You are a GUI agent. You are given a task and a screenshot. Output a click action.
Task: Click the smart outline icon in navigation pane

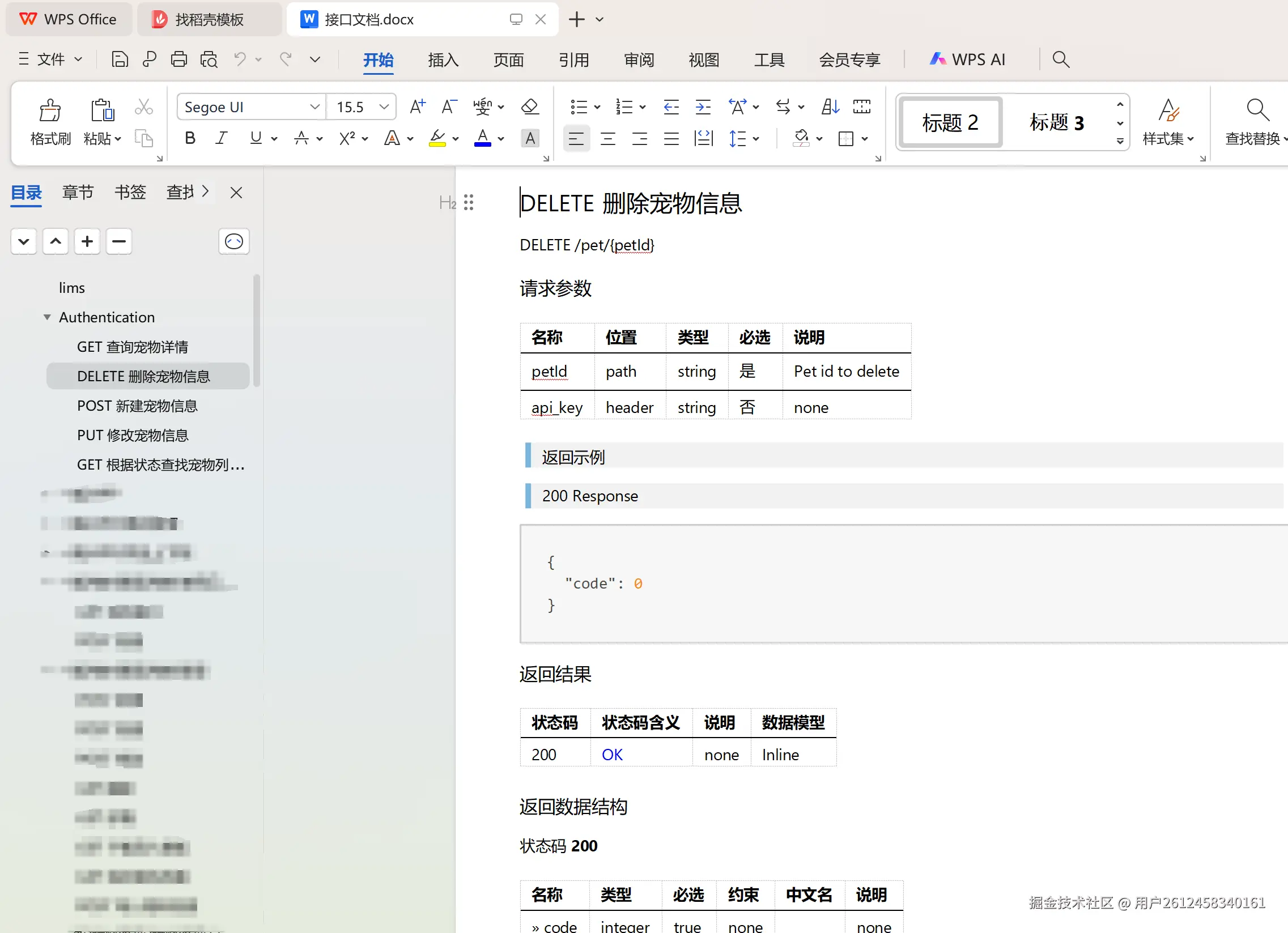[234, 242]
